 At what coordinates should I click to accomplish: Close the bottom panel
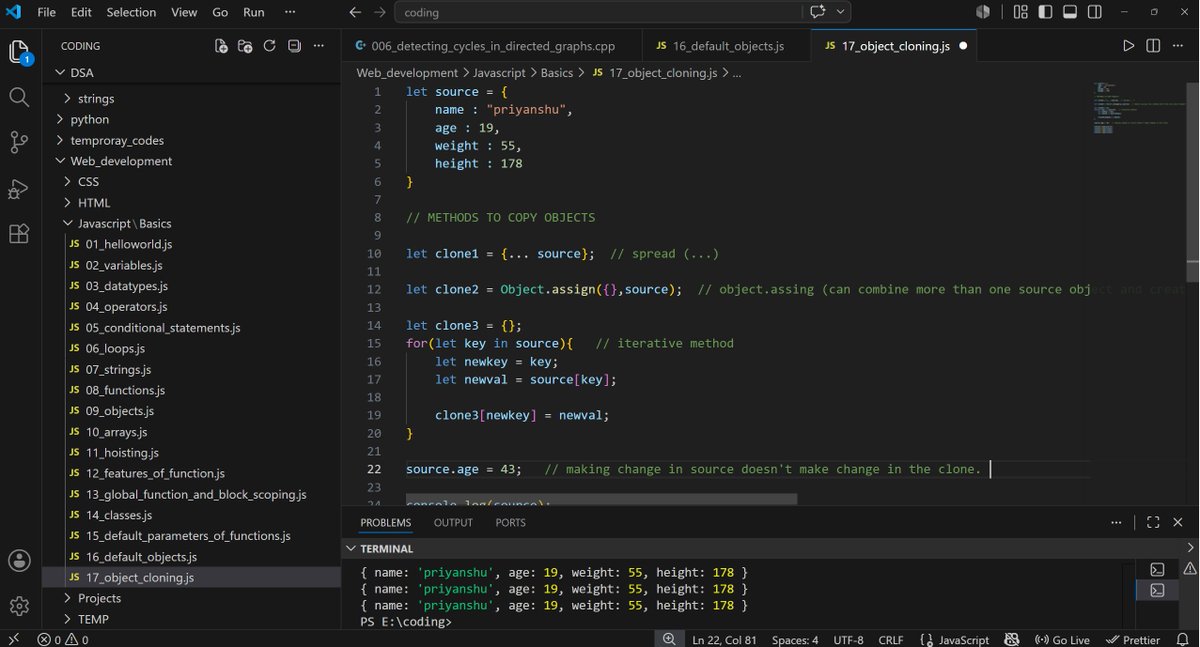pos(1178,522)
